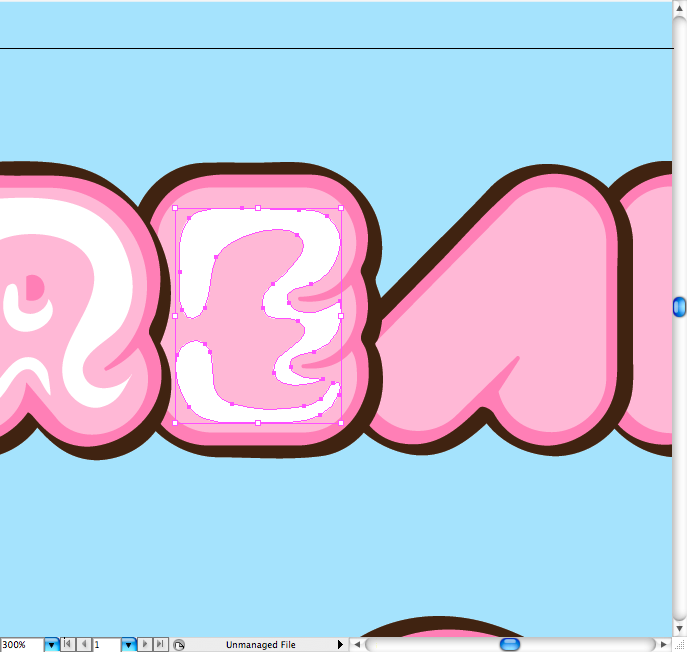
Task: Click the bottom-right bounding box handle
Action: coord(341,423)
